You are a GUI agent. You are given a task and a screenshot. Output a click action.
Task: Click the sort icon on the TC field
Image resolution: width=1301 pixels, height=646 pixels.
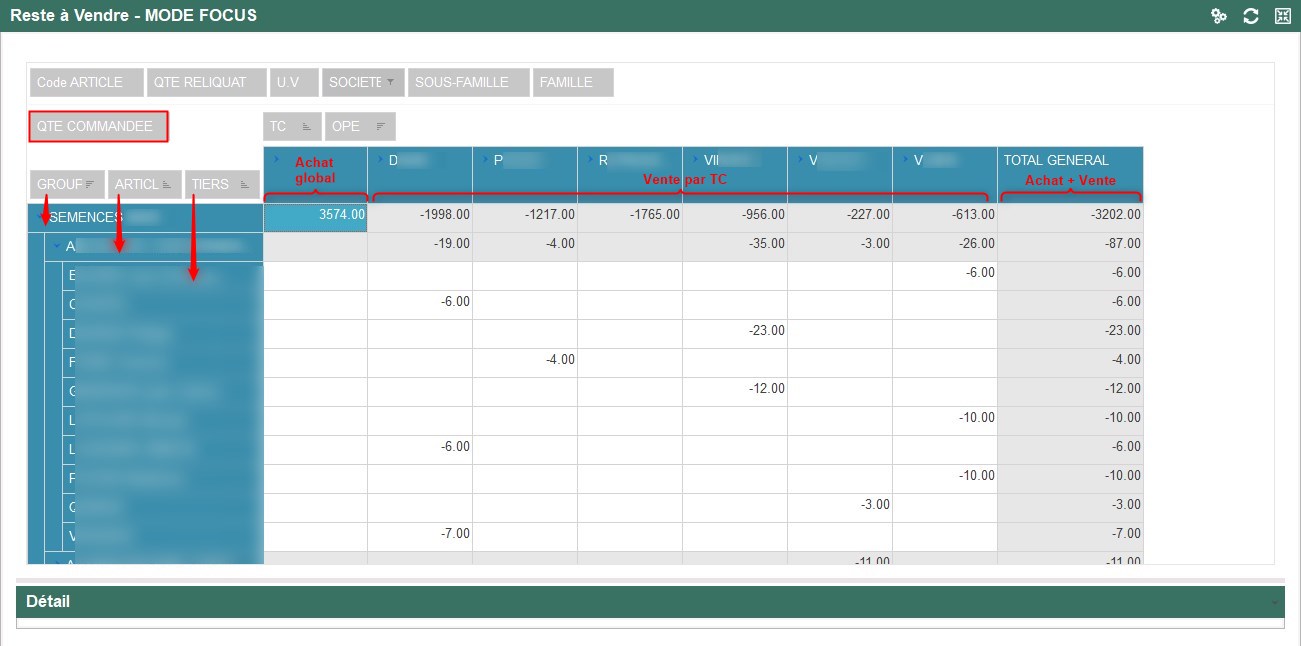pyautogui.click(x=306, y=127)
